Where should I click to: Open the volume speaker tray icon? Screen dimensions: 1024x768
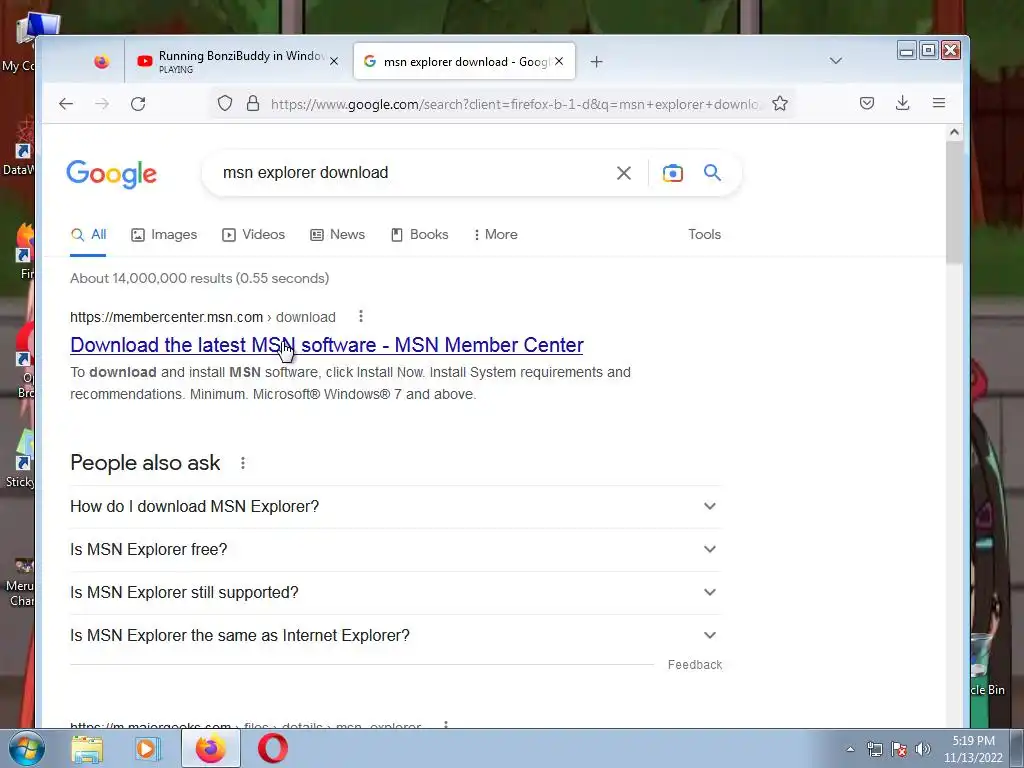point(923,749)
